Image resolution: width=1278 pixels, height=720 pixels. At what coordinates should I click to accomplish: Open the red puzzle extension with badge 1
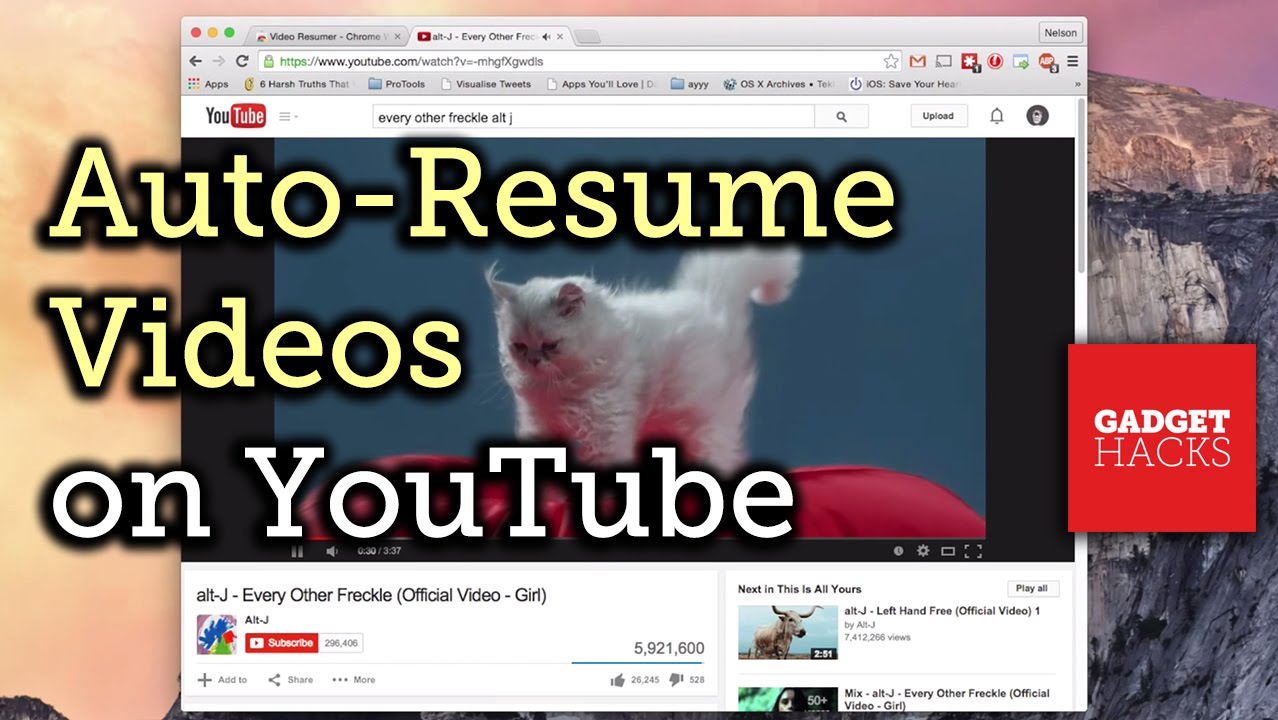[969, 61]
